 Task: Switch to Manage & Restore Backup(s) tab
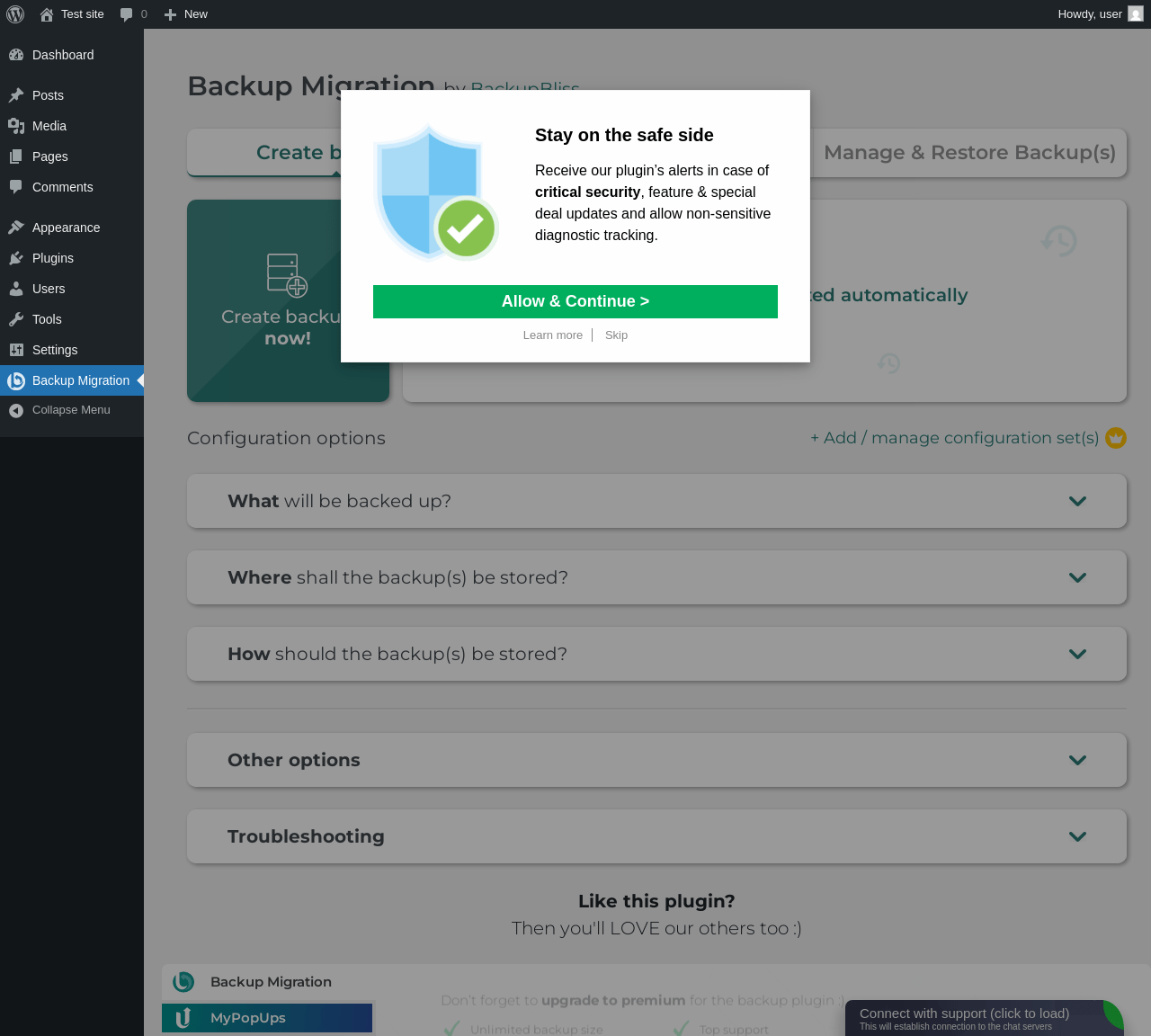pos(968,153)
